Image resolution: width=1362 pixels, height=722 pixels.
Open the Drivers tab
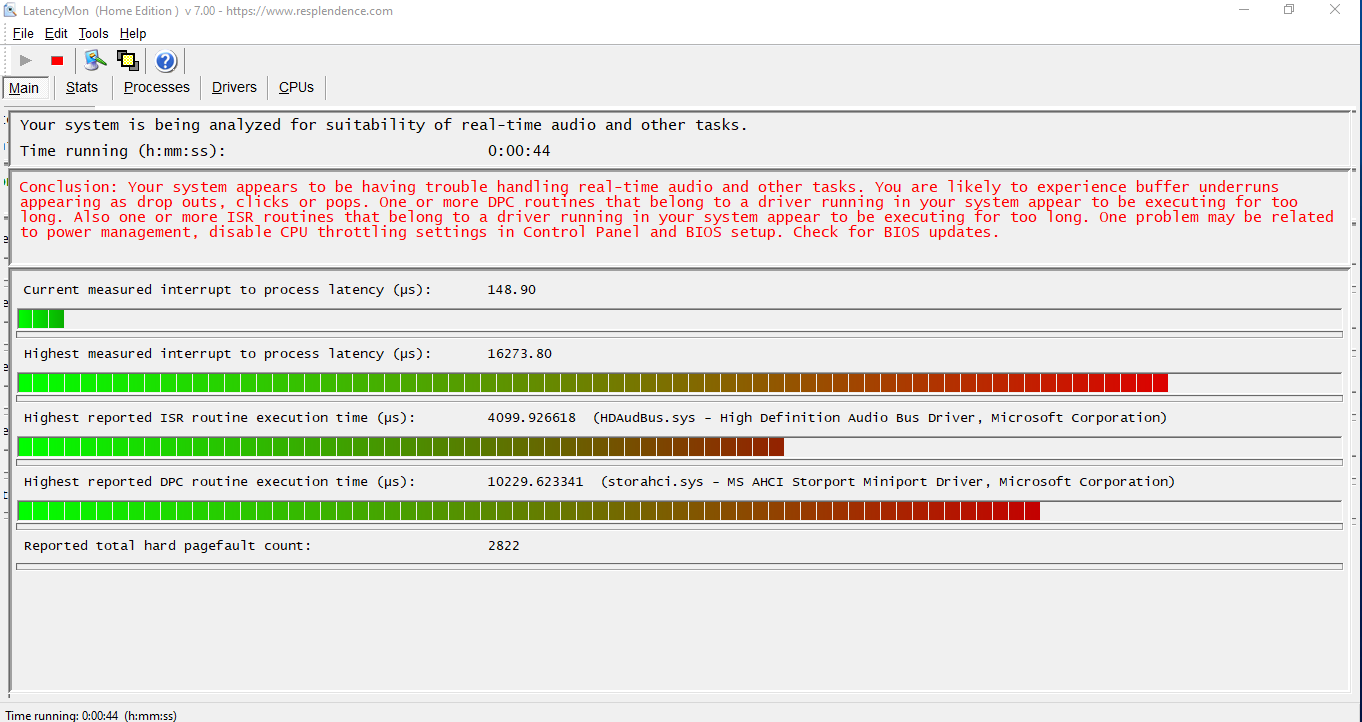[234, 87]
